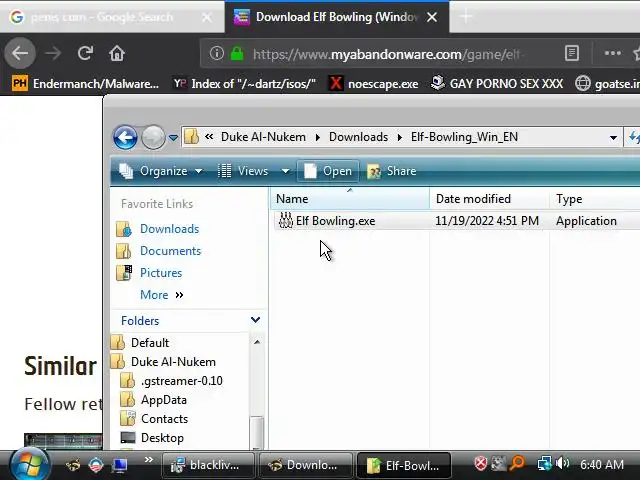Close the Google Search tab
Viewport: 640px width, 480px height.
207,17
